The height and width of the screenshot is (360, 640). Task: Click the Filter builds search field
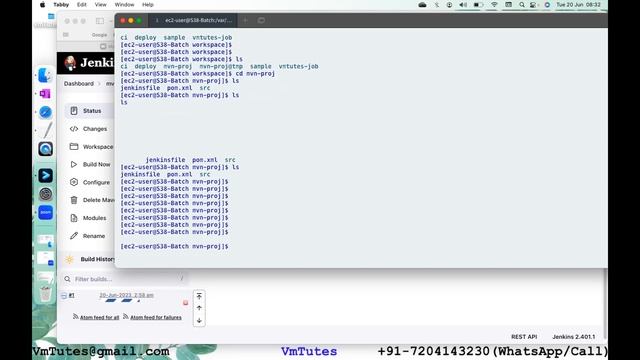click(x=124, y=279)
